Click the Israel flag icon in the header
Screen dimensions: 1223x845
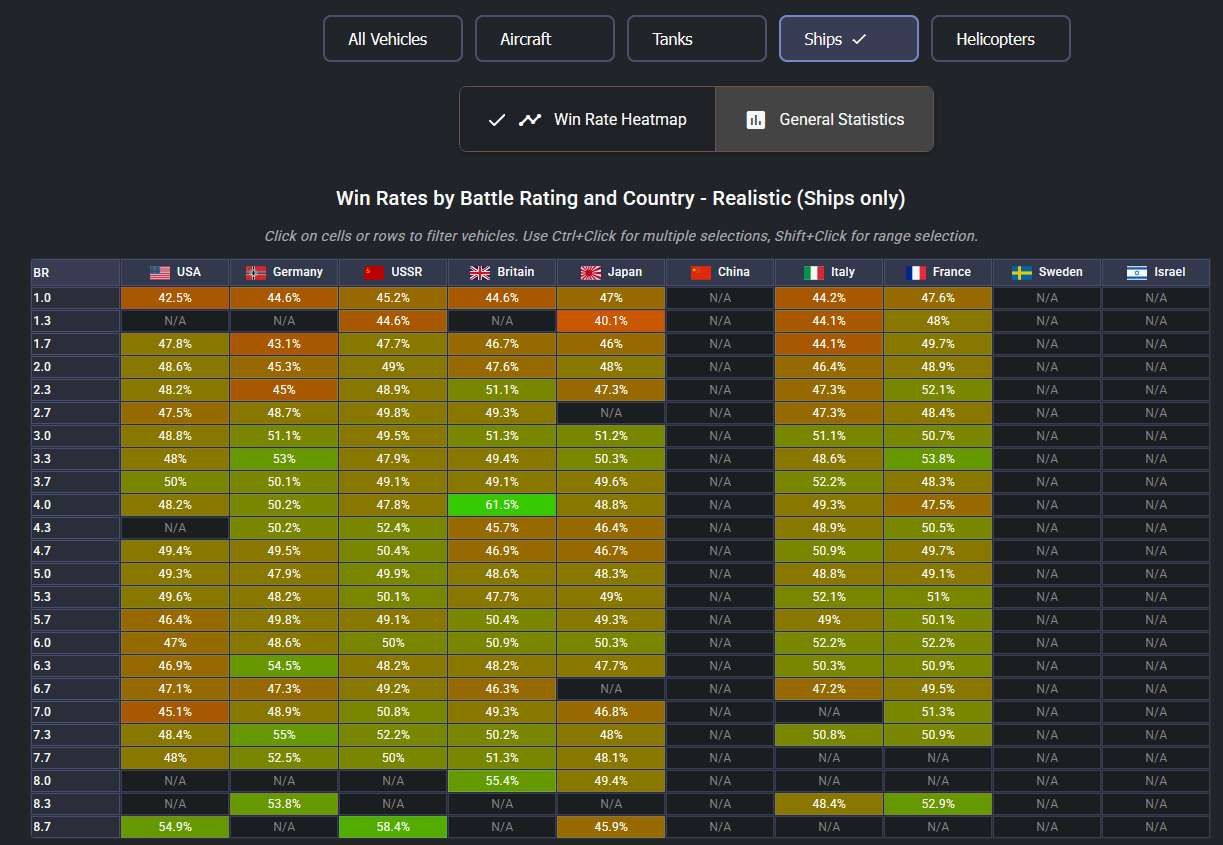1137,272
